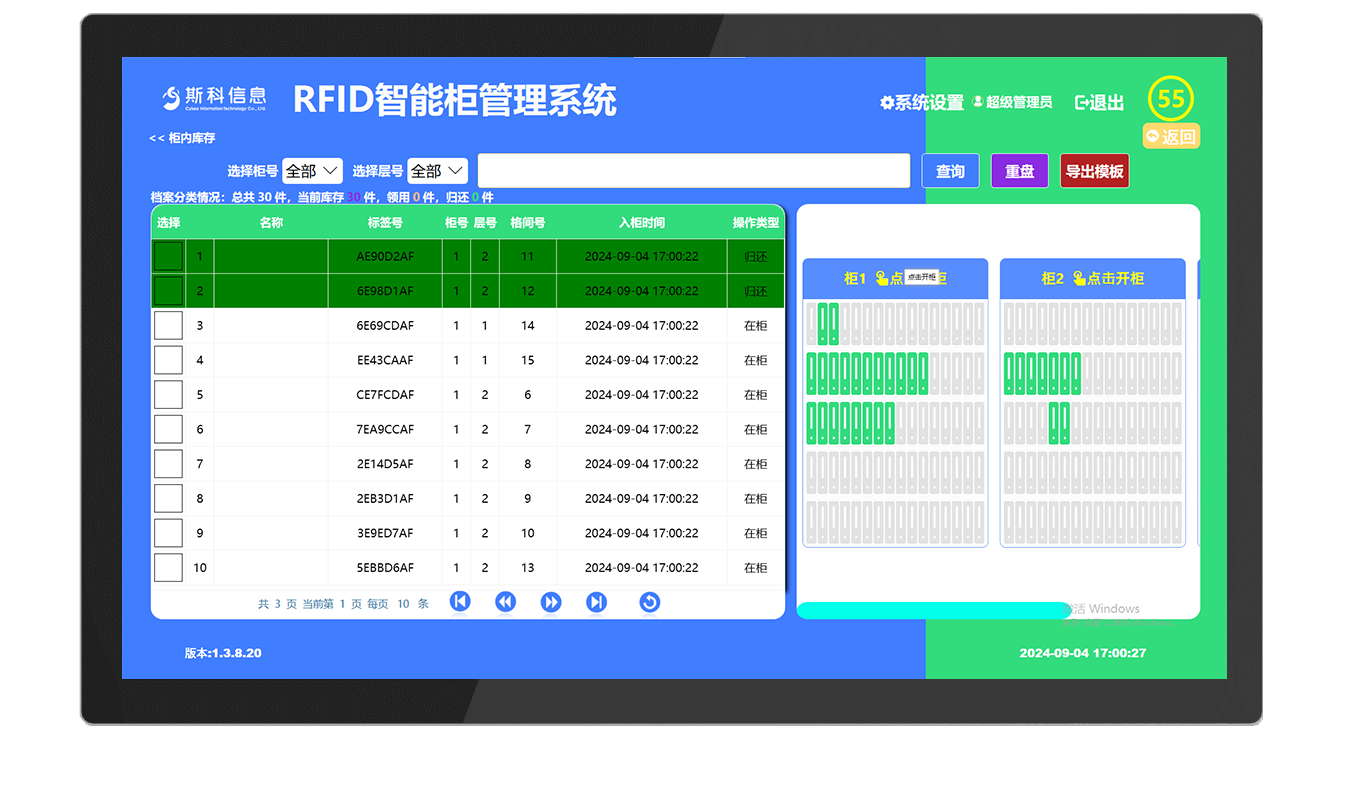Click inside the empty search input field

(x=694, y=170)
